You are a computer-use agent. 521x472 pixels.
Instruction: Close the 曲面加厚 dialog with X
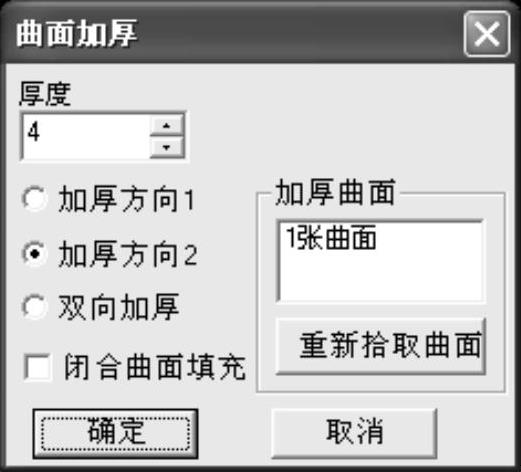(487, 33)
